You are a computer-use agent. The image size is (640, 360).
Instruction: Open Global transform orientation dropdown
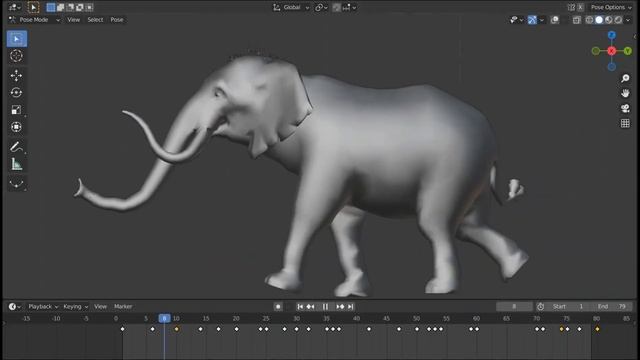tap(291, 7)
